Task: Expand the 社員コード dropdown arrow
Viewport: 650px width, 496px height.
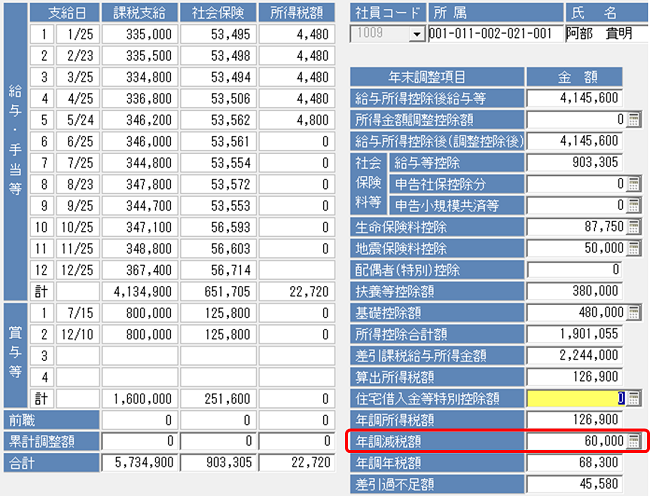Action: click(416, 34)
